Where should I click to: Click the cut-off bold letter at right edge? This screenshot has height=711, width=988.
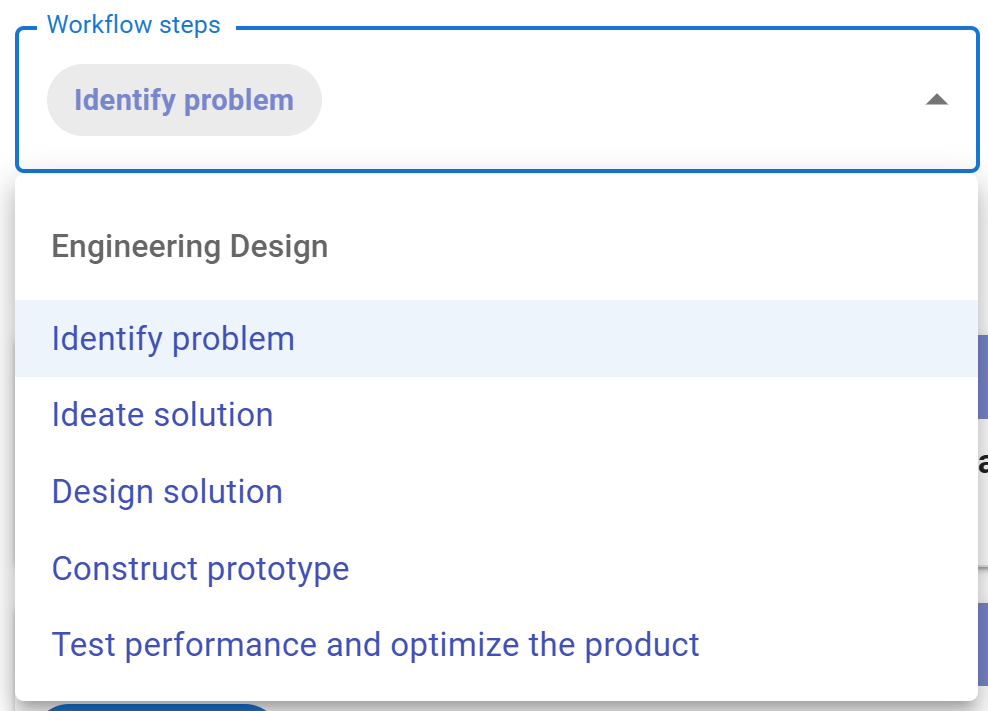click(982, 463)
